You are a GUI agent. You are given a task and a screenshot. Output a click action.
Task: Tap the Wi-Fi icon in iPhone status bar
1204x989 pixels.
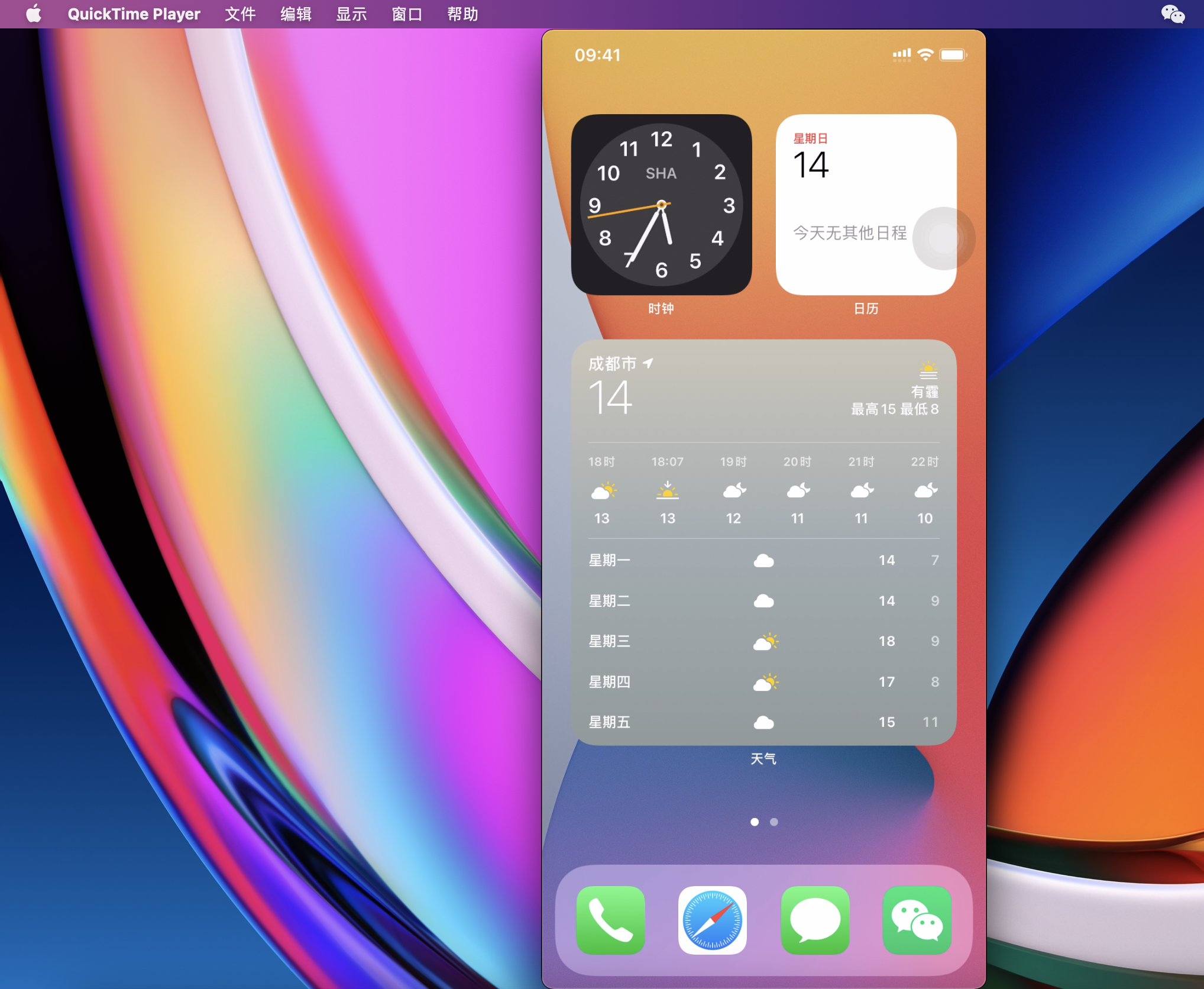click(x=925, y=54)
